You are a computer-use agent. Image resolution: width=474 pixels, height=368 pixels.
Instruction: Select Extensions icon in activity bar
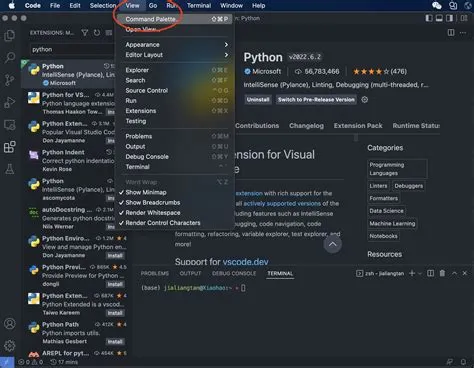10,147
